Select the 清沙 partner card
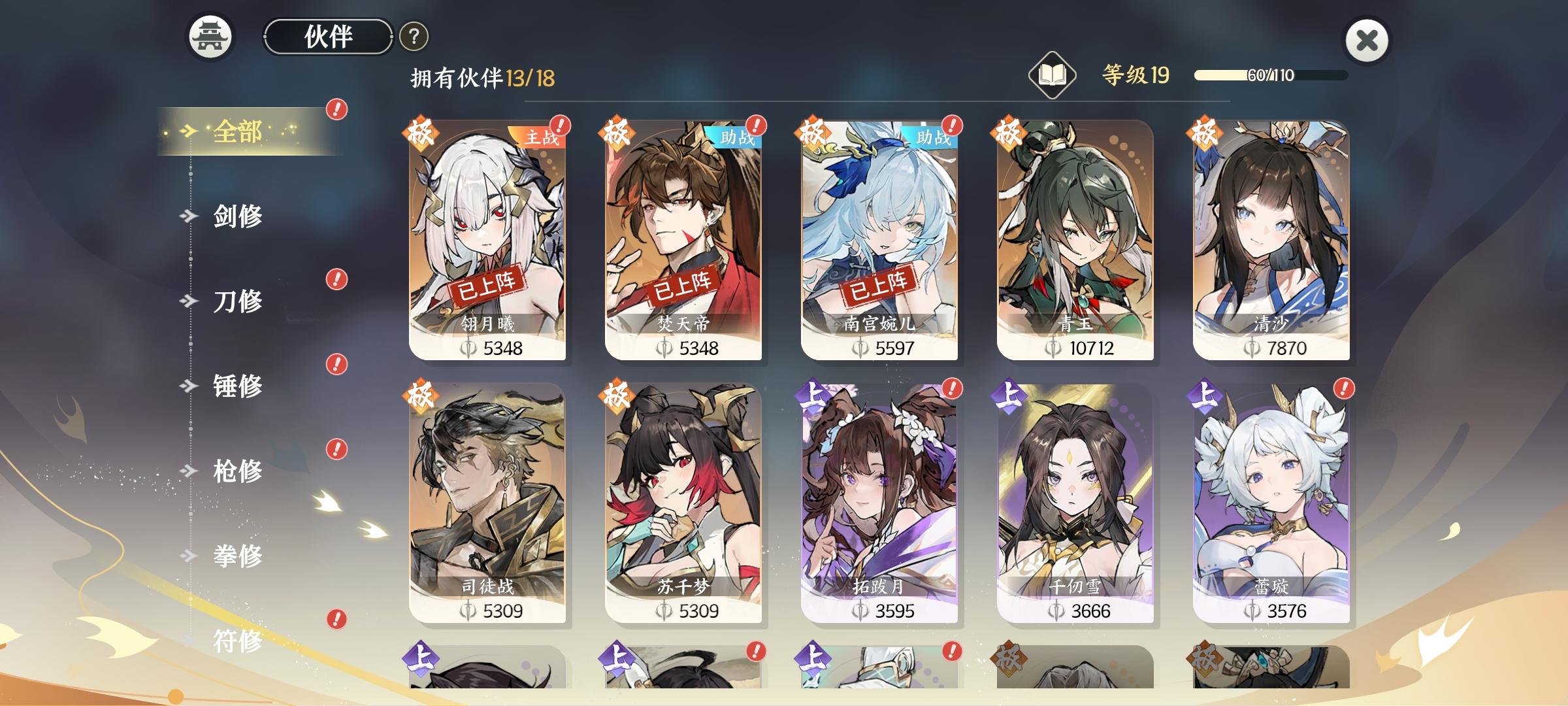Viewport: 1568px width, 706px height. (x=1271, y=240)
